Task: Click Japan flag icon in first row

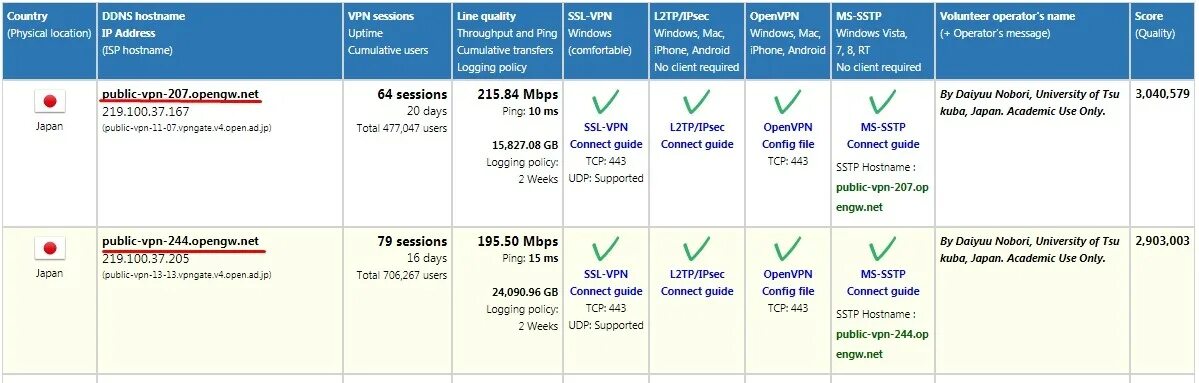Action: (x=50, y=101)
